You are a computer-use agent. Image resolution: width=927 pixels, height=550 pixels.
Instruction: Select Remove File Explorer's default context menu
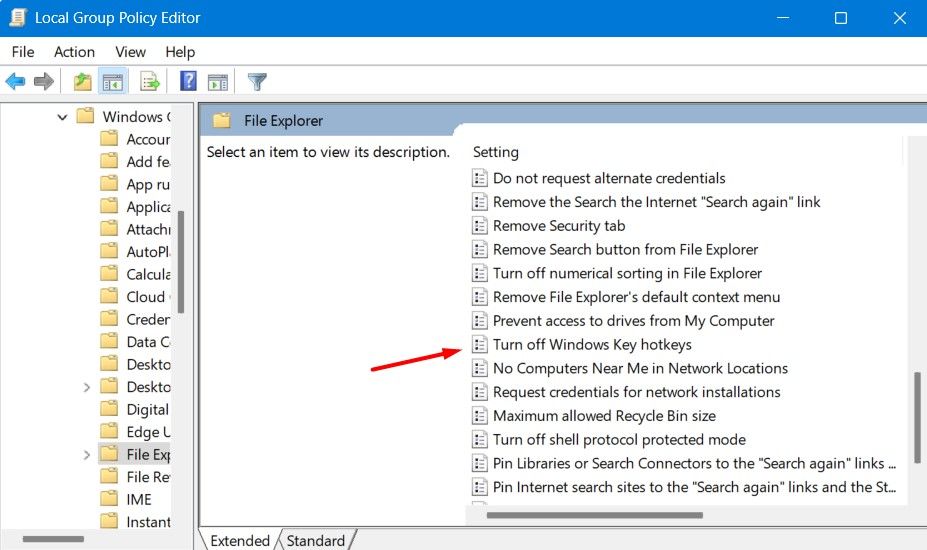pos(636,297)
